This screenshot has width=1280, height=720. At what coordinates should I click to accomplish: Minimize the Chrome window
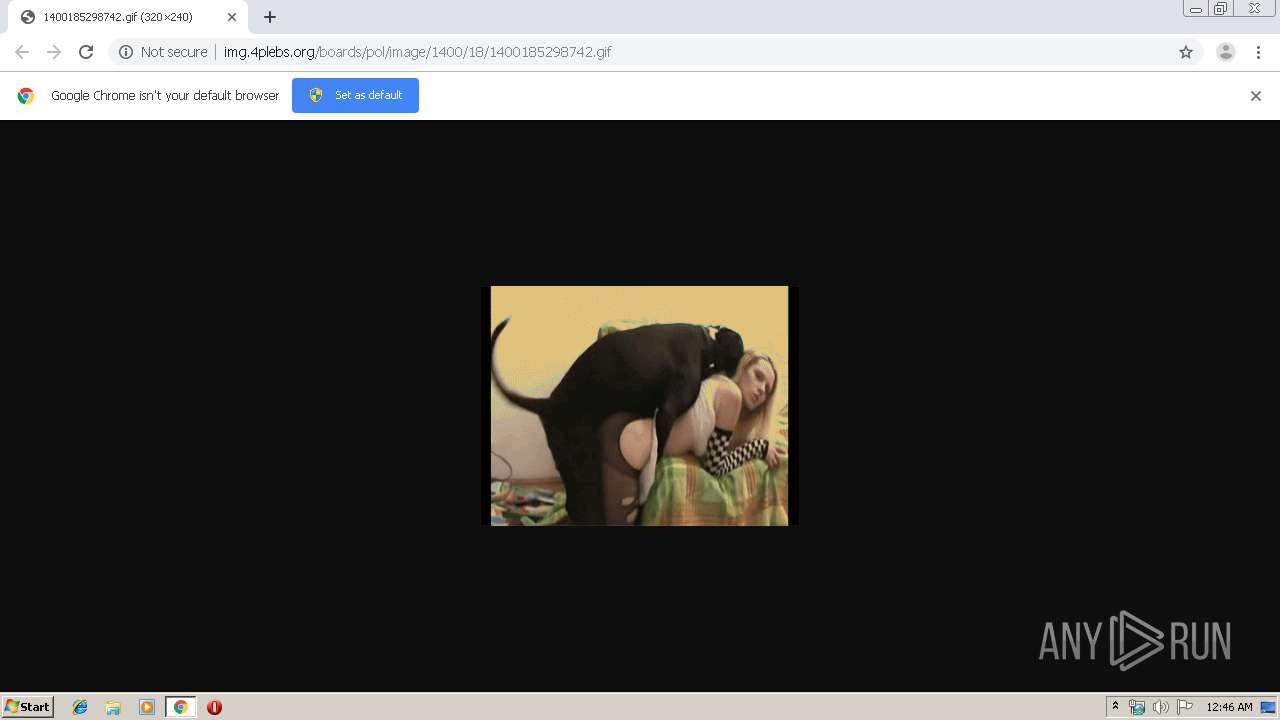pyautogui.click(x=1196, y=8)
